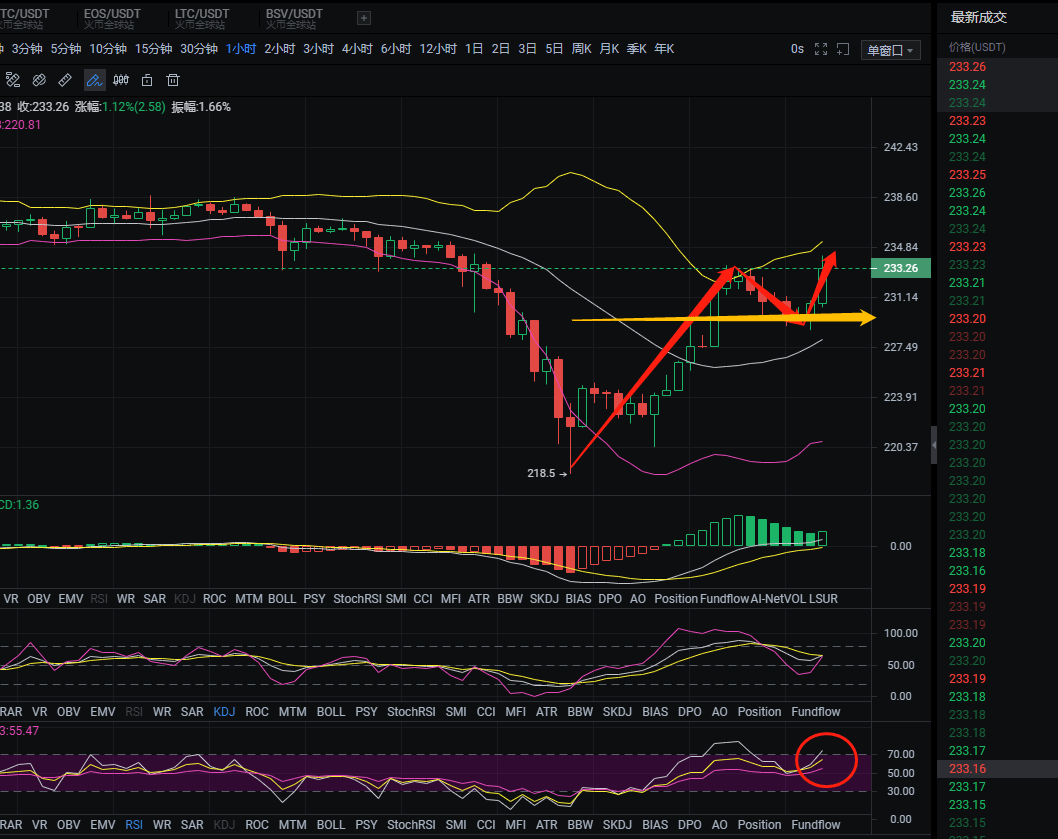Select the 15分钟 timeframe
This screenshot has width=1058, height=839.
point(154,49)
